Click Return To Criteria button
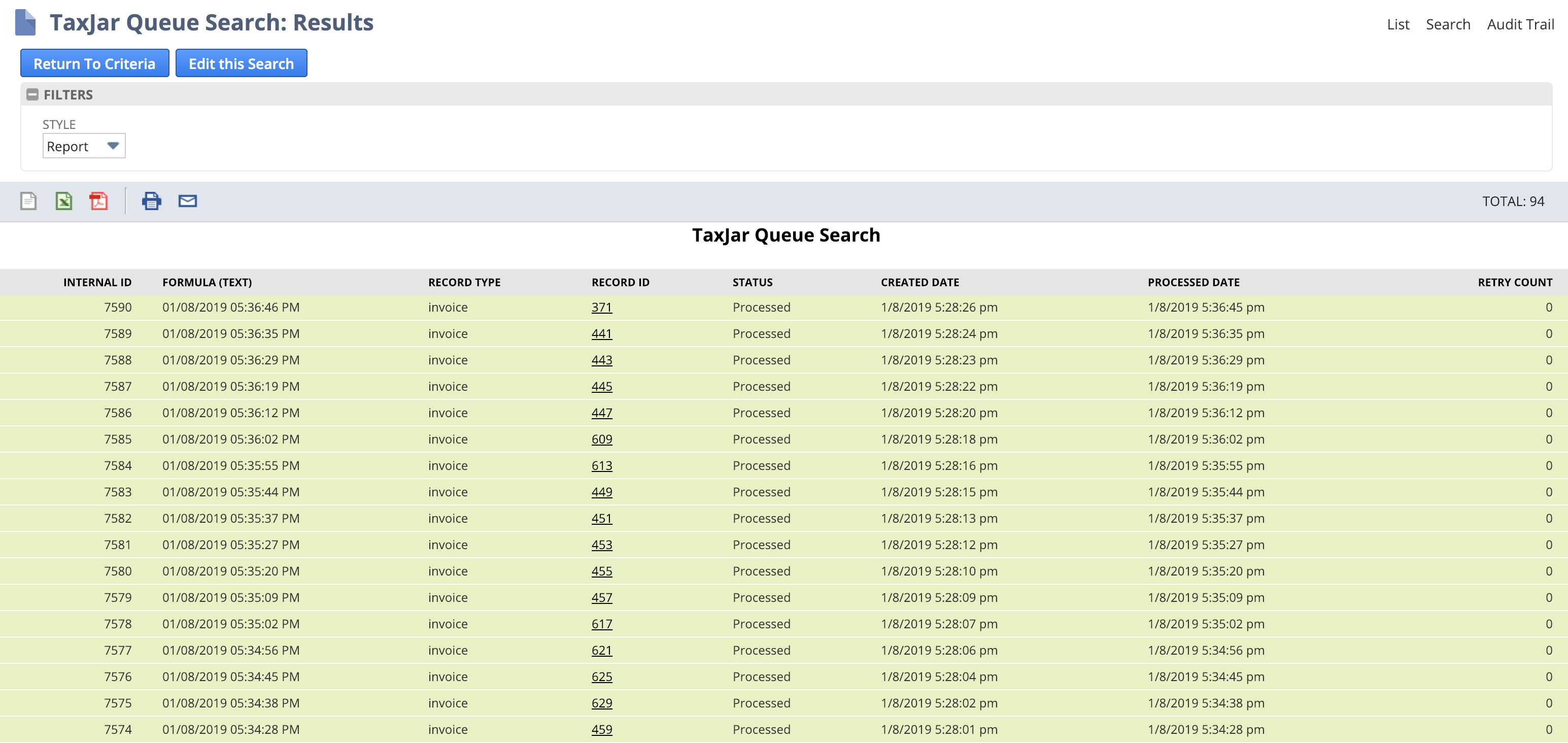1568x743 pixels. 94,63
